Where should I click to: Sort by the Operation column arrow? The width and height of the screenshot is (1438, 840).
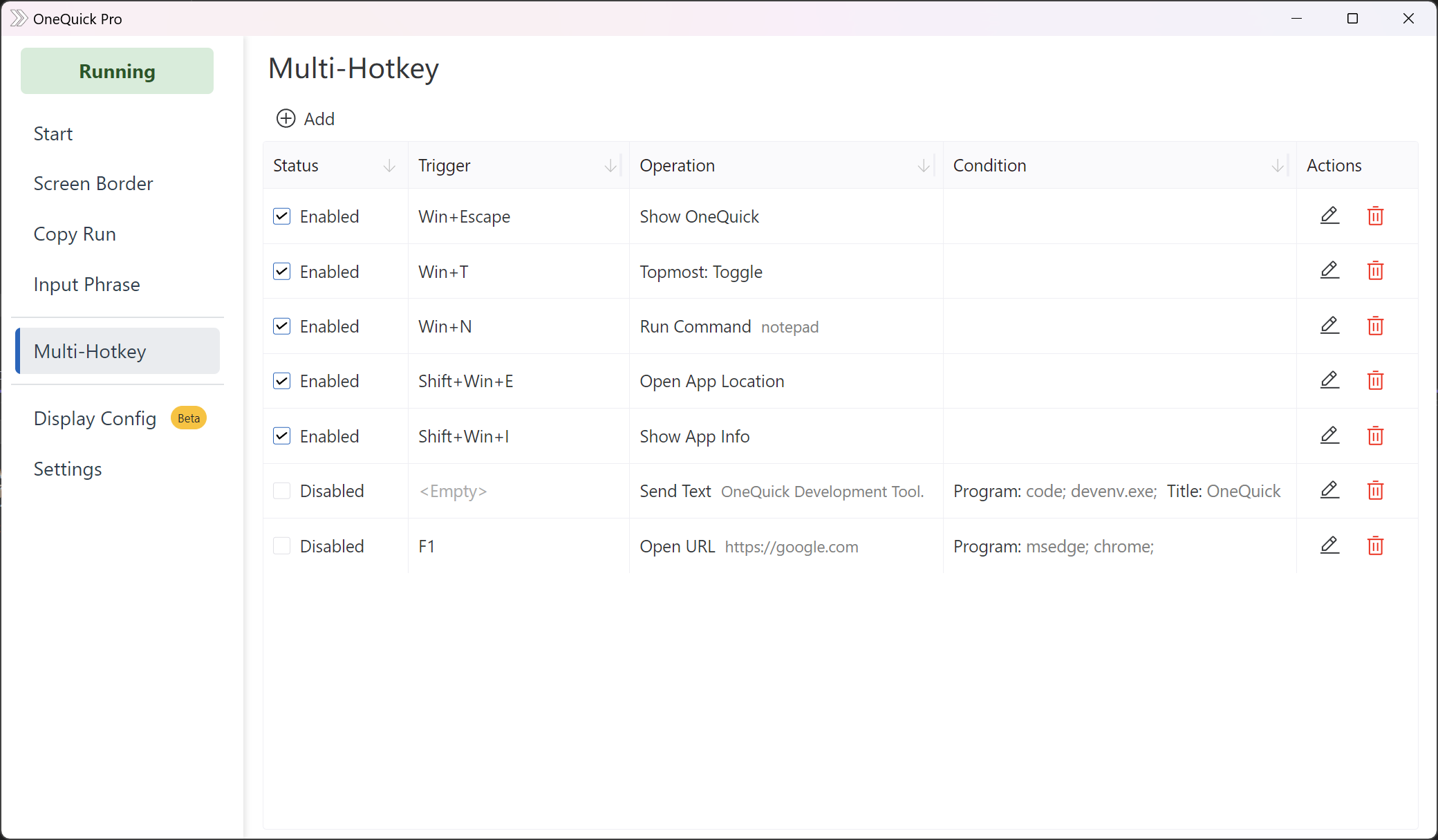coord(924,166)
